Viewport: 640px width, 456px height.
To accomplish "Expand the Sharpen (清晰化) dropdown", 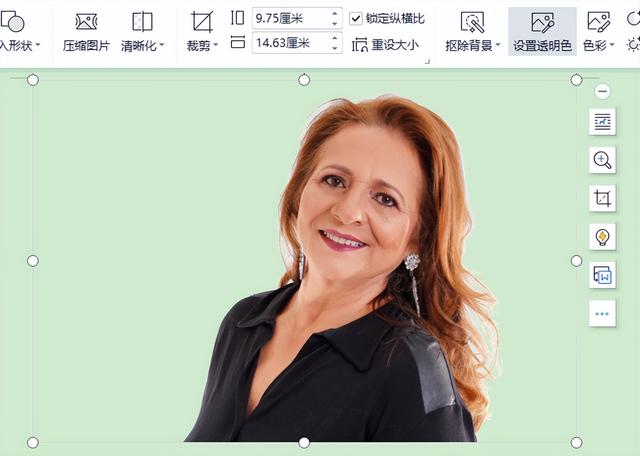I will click(x=160, y=45).
